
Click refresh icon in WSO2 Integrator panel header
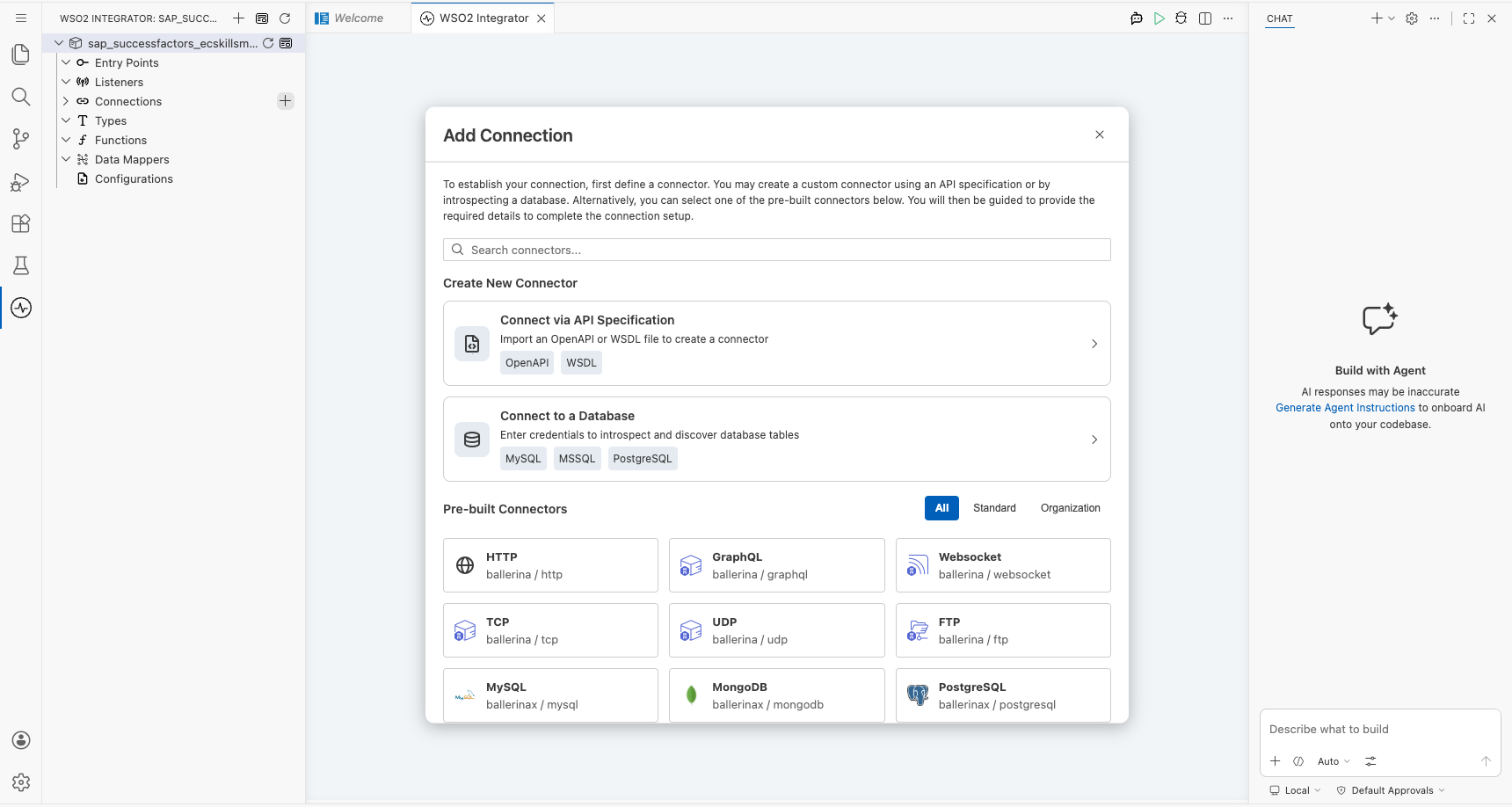tap(285, 18)
